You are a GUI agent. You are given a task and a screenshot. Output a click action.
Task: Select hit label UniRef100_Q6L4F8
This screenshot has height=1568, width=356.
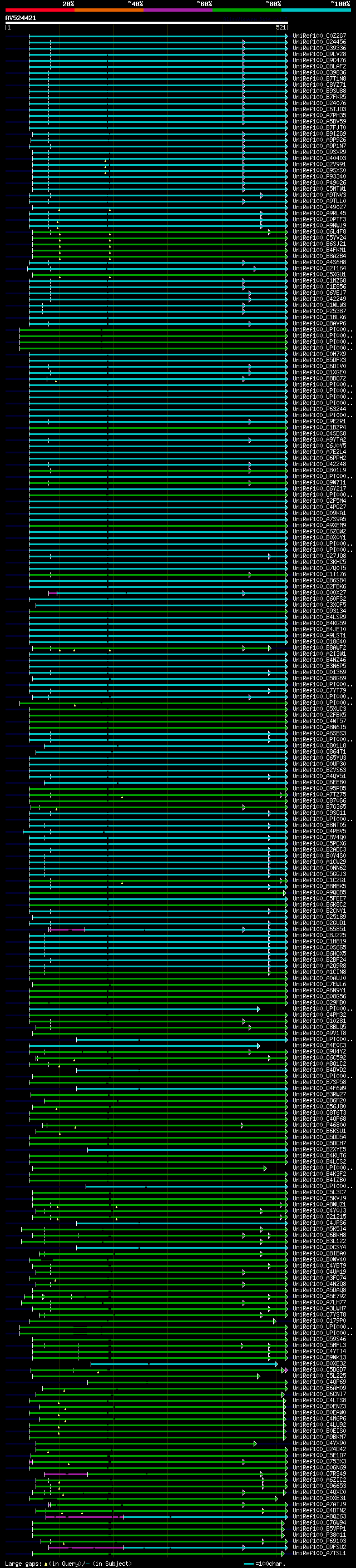point(319,232)
